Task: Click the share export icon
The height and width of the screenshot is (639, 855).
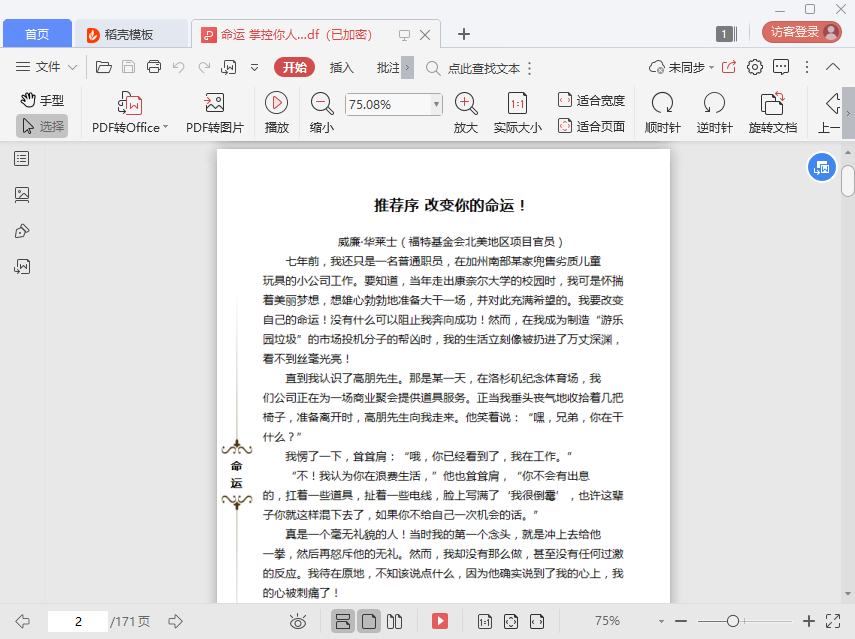Action: [728, 67]
